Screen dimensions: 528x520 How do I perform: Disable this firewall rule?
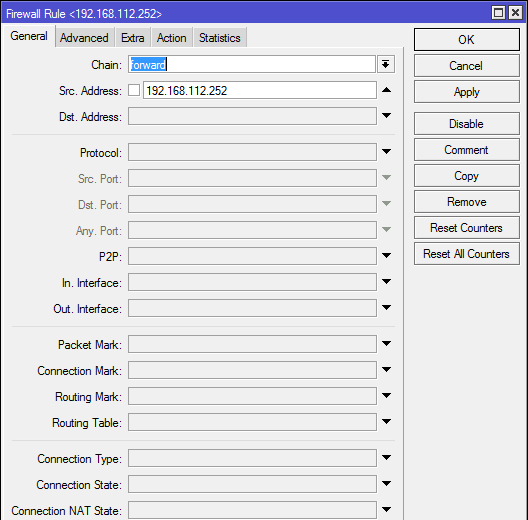(466, 124)
